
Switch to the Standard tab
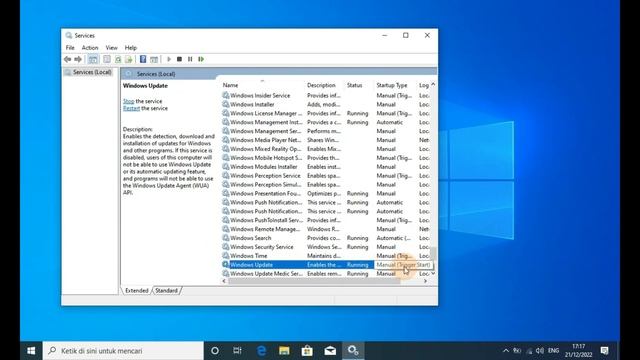point(166,291)
